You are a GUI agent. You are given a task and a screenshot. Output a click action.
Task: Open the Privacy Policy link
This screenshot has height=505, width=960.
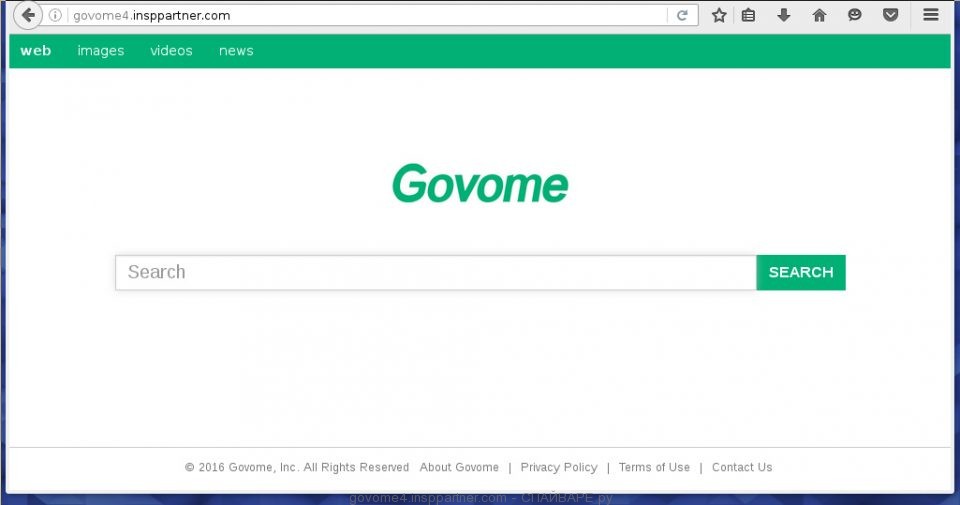tap(558, 467)
